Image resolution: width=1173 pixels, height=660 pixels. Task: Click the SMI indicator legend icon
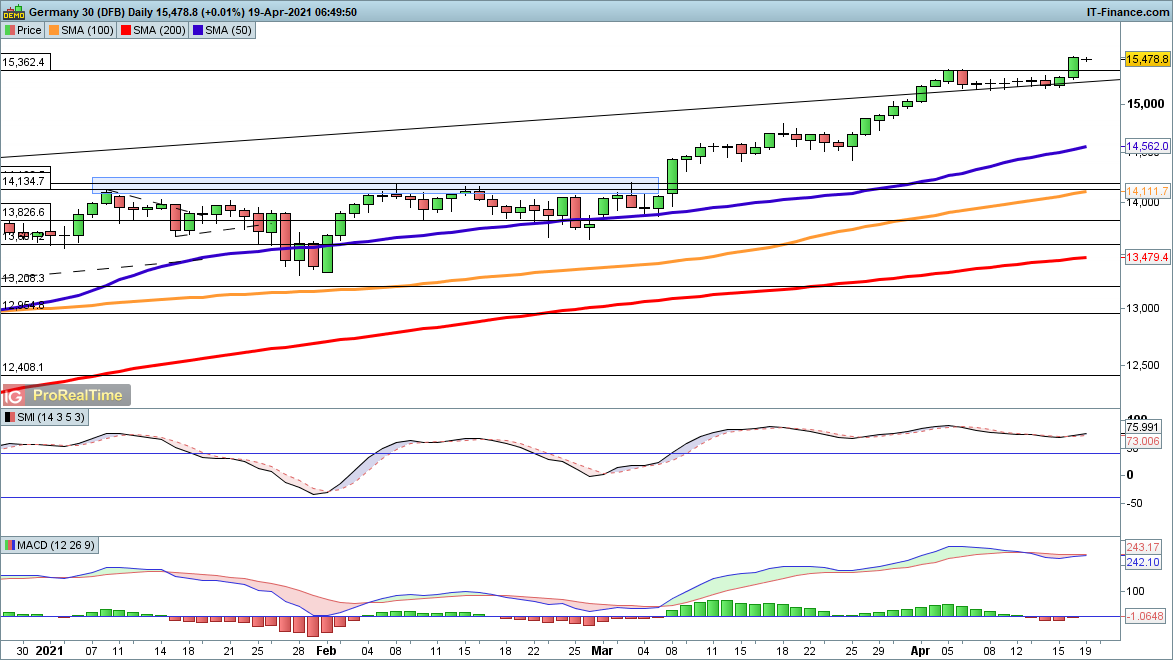pos(10,417)
